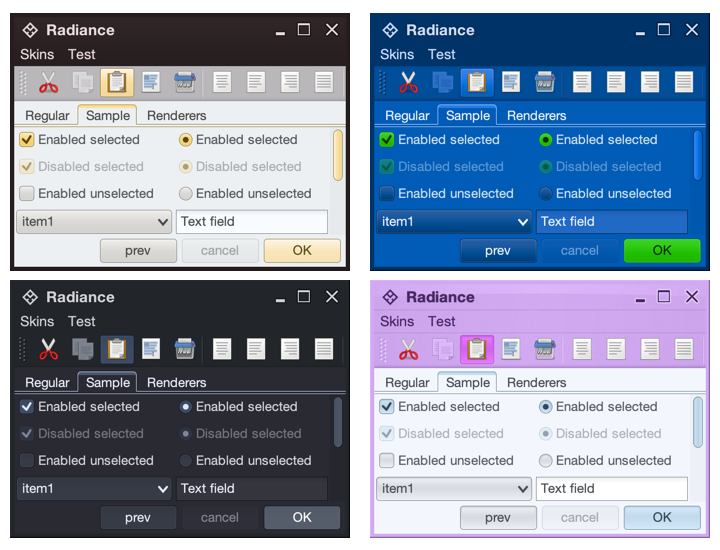Screen dimensions: 720x550
Task: Click the Text field input in the dark-skinned window
Action: coord(252,488)
